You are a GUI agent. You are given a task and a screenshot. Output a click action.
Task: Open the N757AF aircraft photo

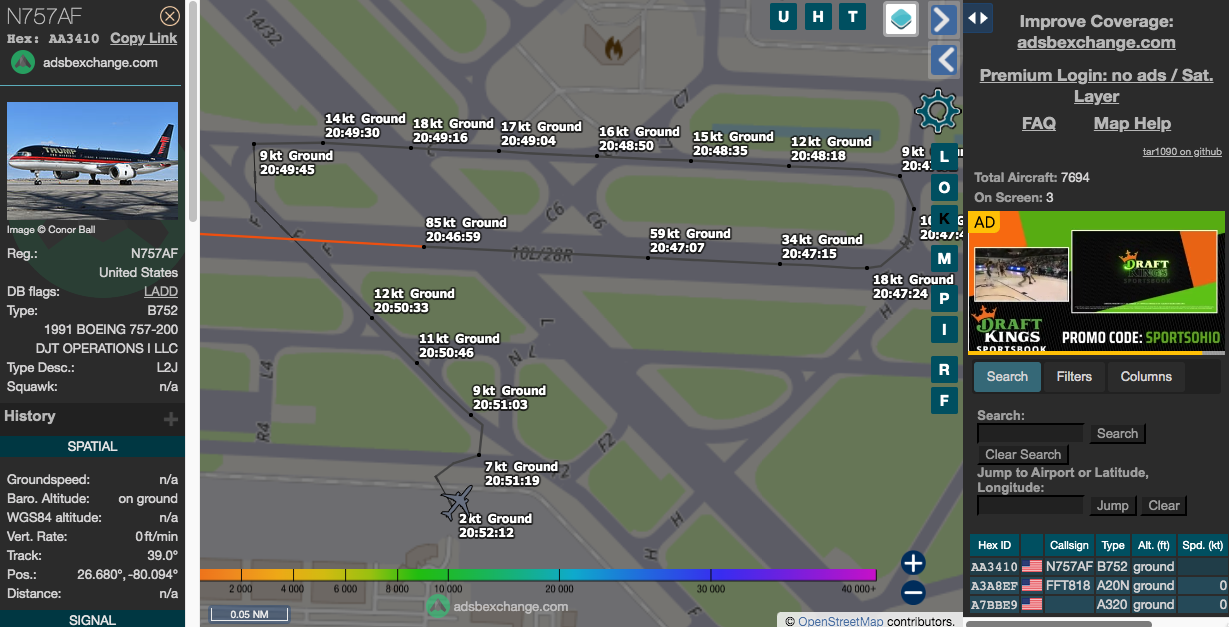[x=92, y=161]
